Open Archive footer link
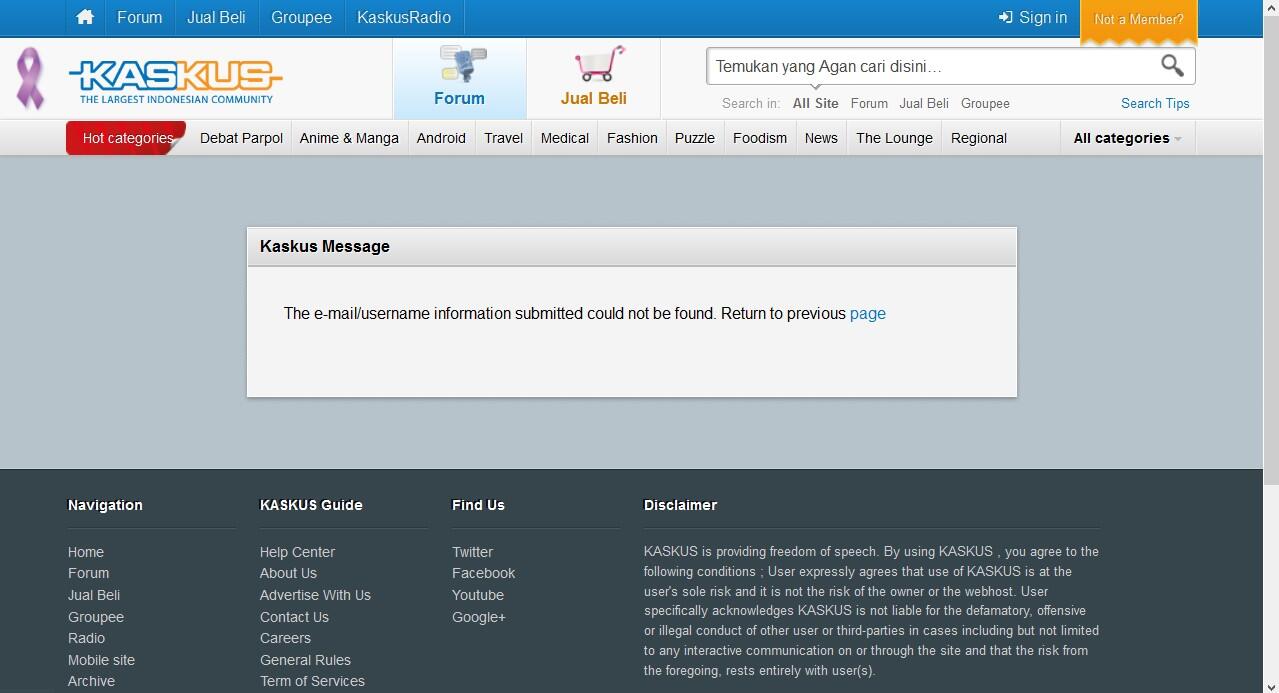Viewport: 1279px width, 693px height. click(x=91, y=681)
